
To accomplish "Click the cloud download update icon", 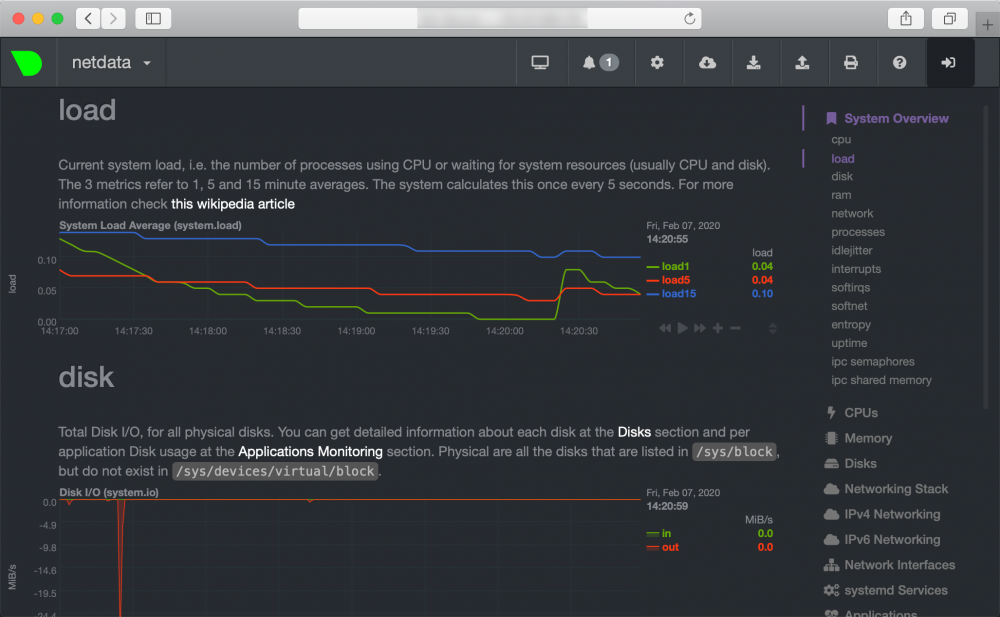I will point(707,63).
